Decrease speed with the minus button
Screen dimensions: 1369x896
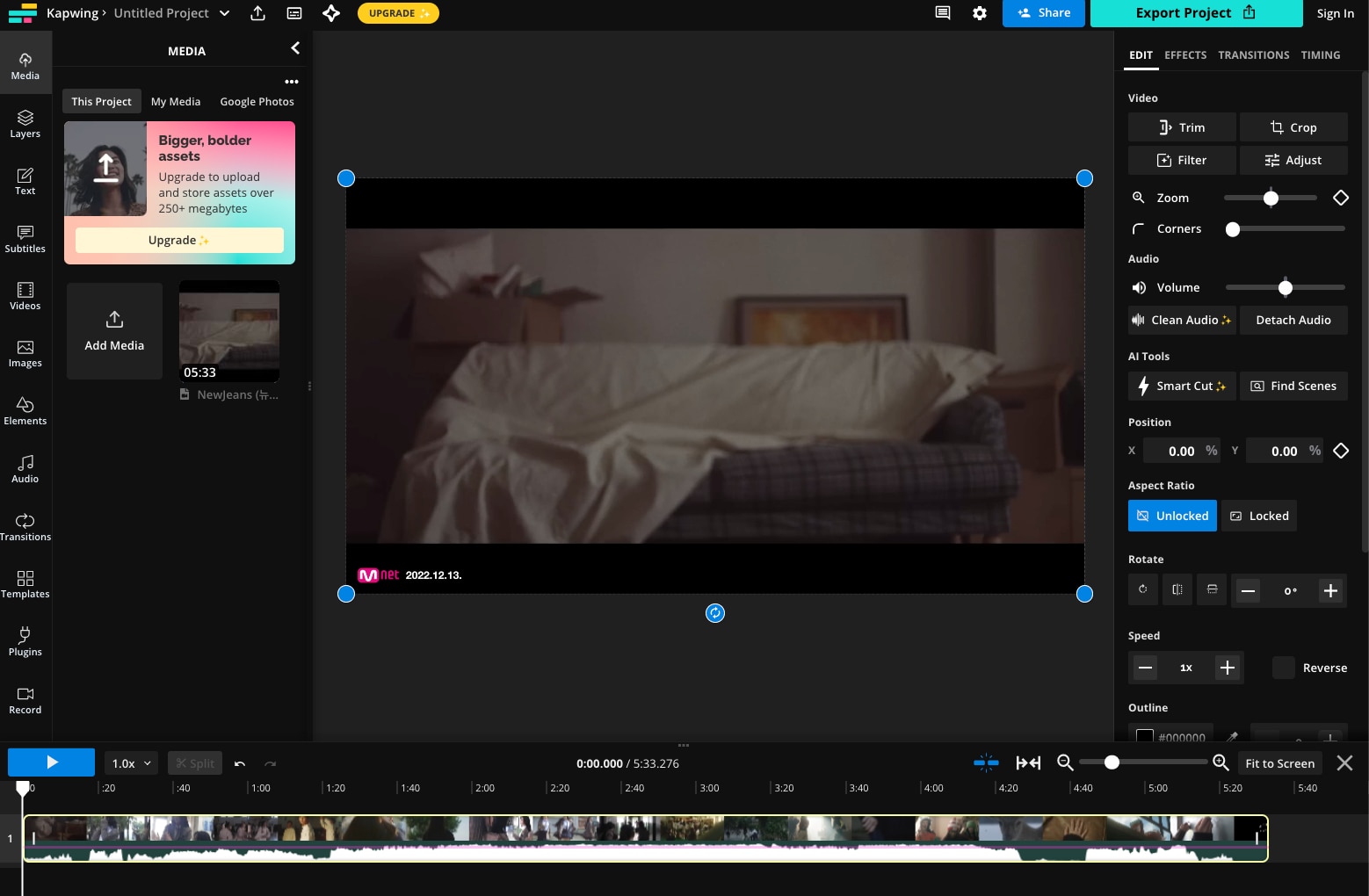[x=1145, y=668]
